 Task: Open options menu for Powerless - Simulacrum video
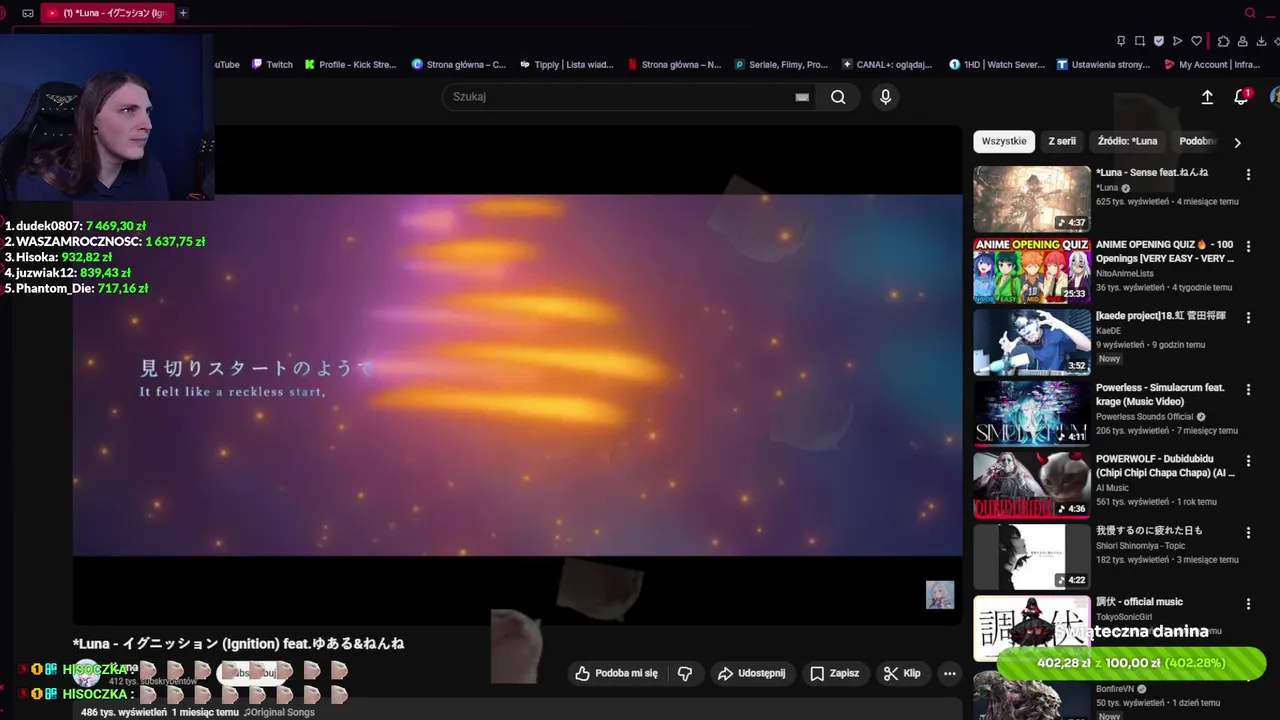click(x=1248, y=390)
